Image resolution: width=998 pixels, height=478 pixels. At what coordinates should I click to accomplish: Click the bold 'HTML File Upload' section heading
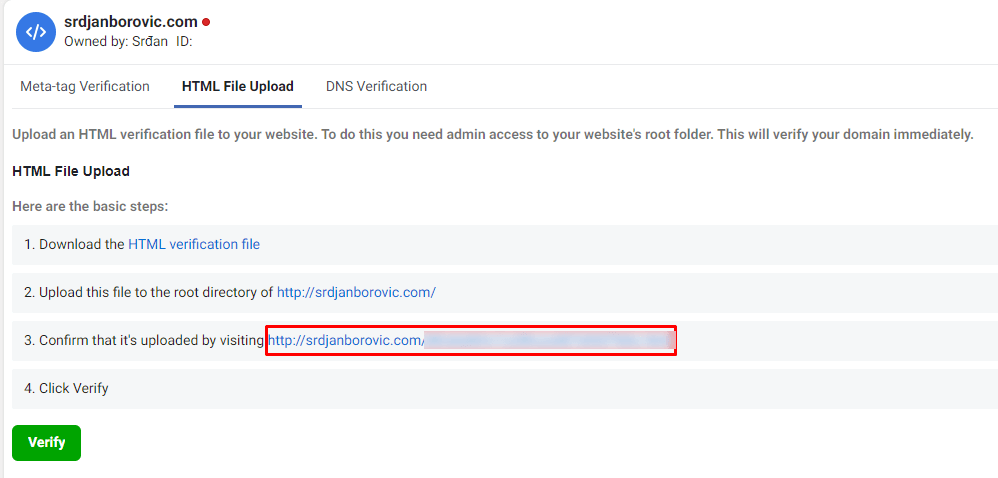click(x=71, y=171)
